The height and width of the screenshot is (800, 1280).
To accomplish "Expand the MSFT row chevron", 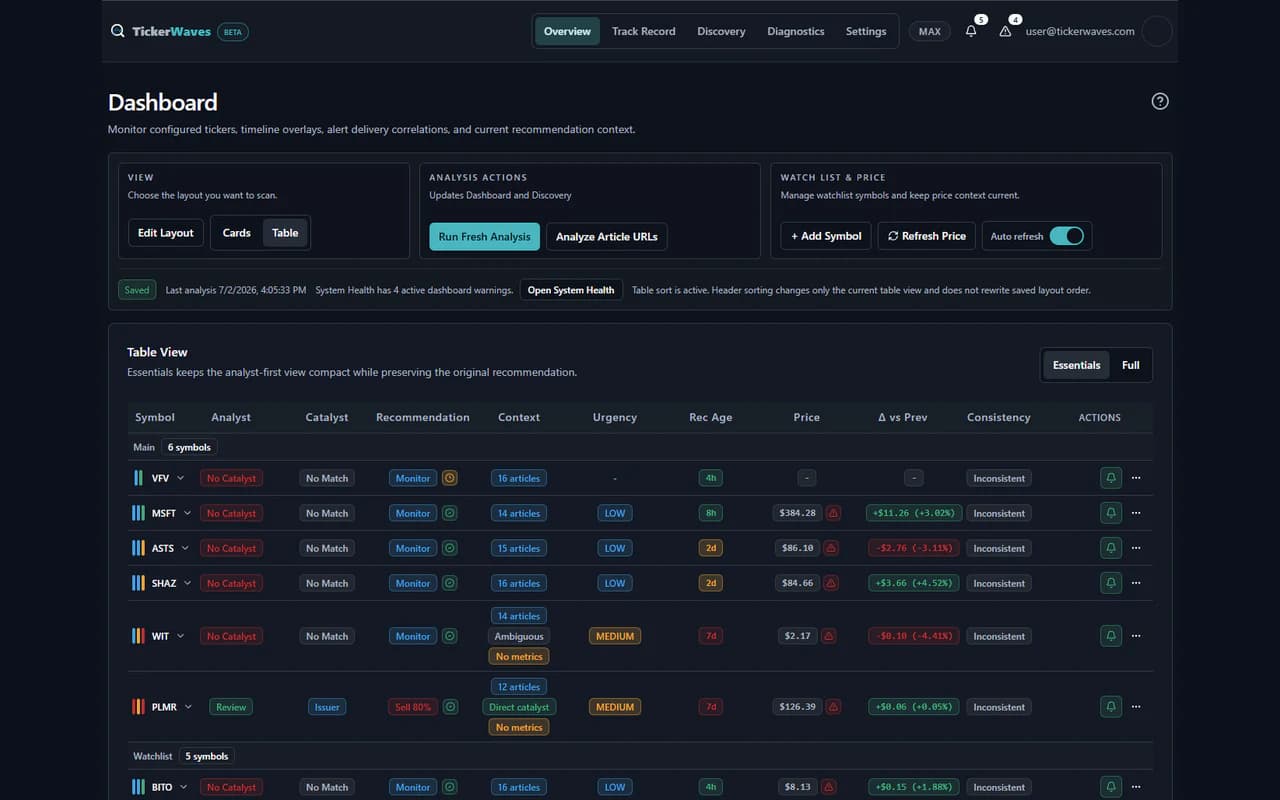I will coord(187,513).
